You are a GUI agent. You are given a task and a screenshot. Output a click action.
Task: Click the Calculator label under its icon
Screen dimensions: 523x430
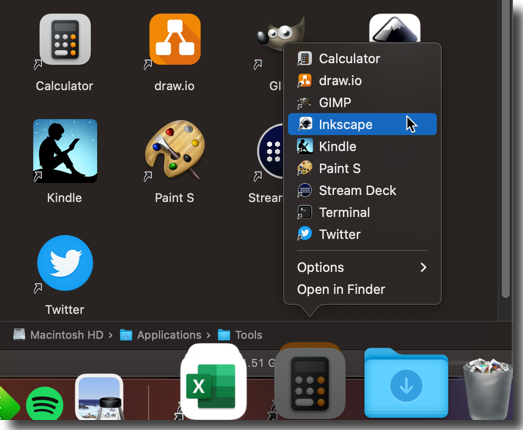[x=64, y=86]
